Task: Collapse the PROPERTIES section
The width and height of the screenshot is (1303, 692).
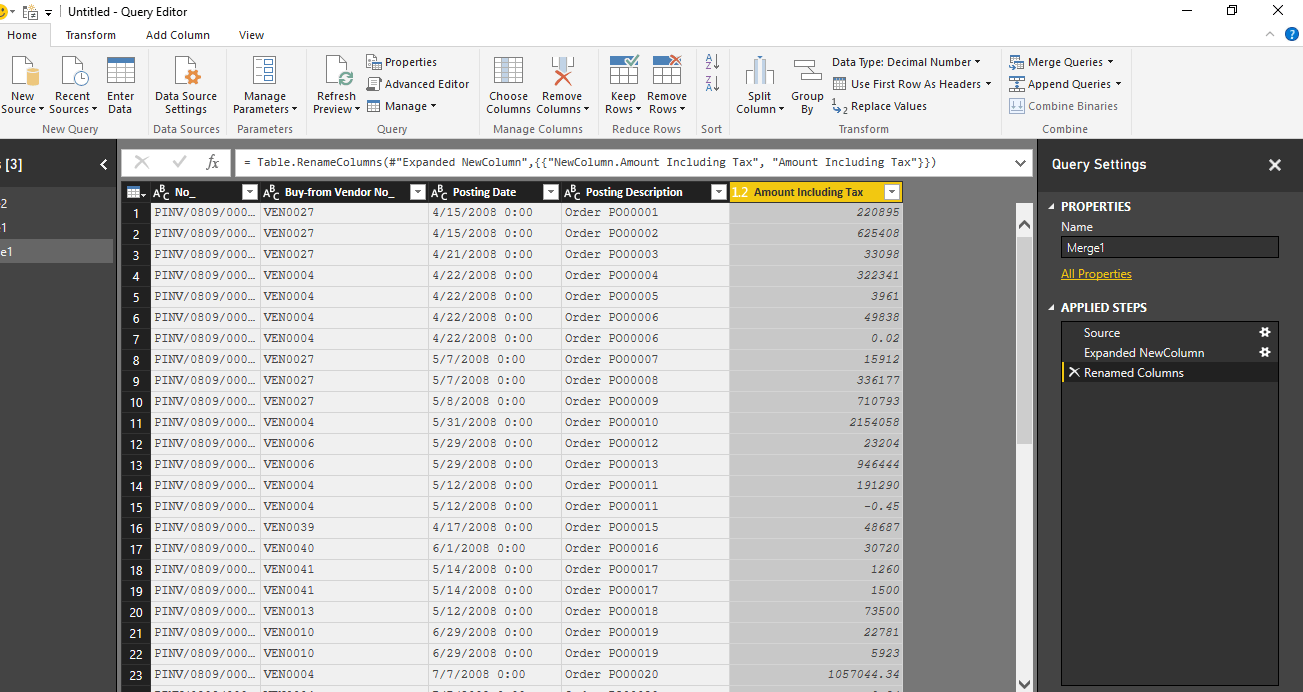Action: [x=1052, y=207]
